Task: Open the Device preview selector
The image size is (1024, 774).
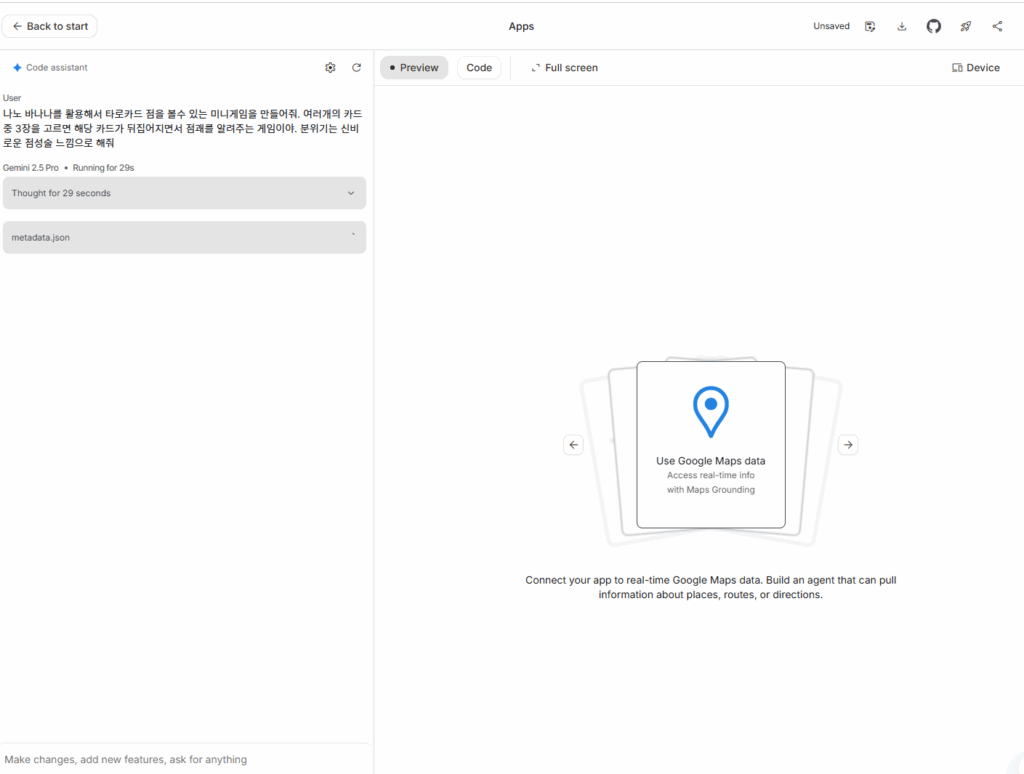Action: pyautogui.click(x=975, y=68)
